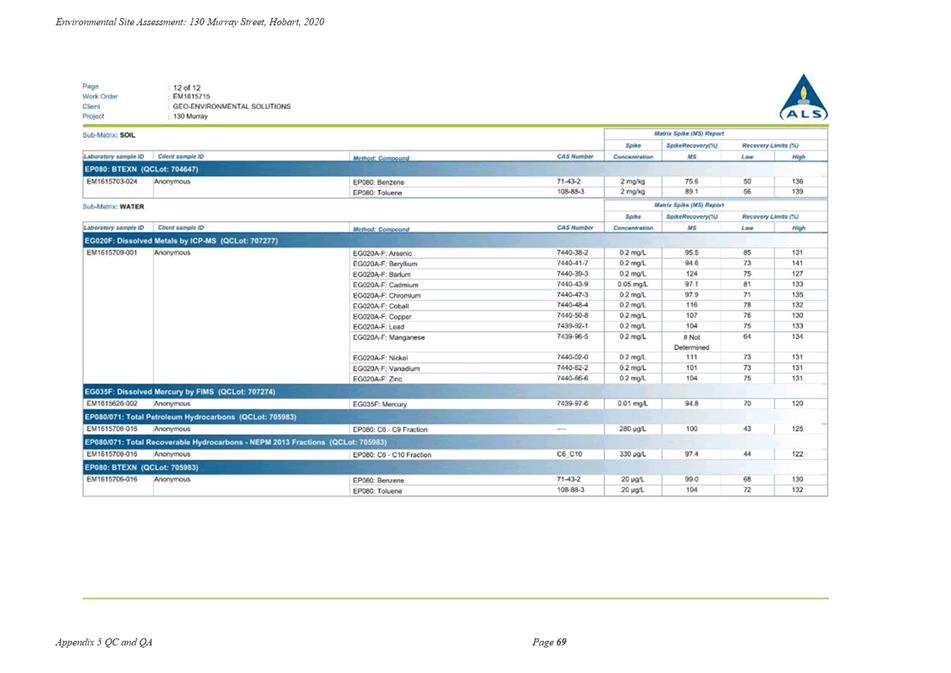This screenshot has width=951, height=673.
Task: Select section header 'EP080: BTEXN (QCLot: 704647)'
Action: (141, 169)
